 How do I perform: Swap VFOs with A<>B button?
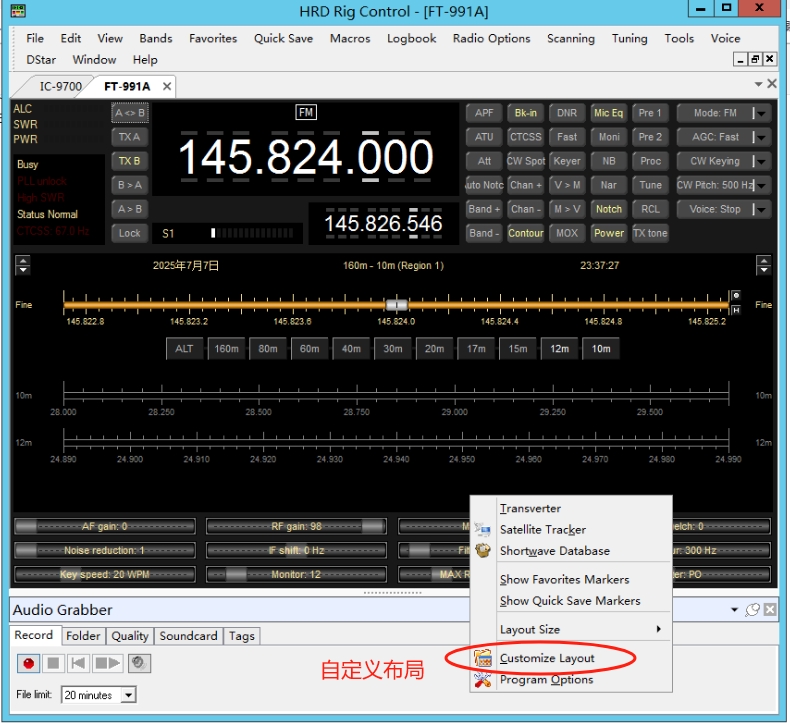coord(130,113)
